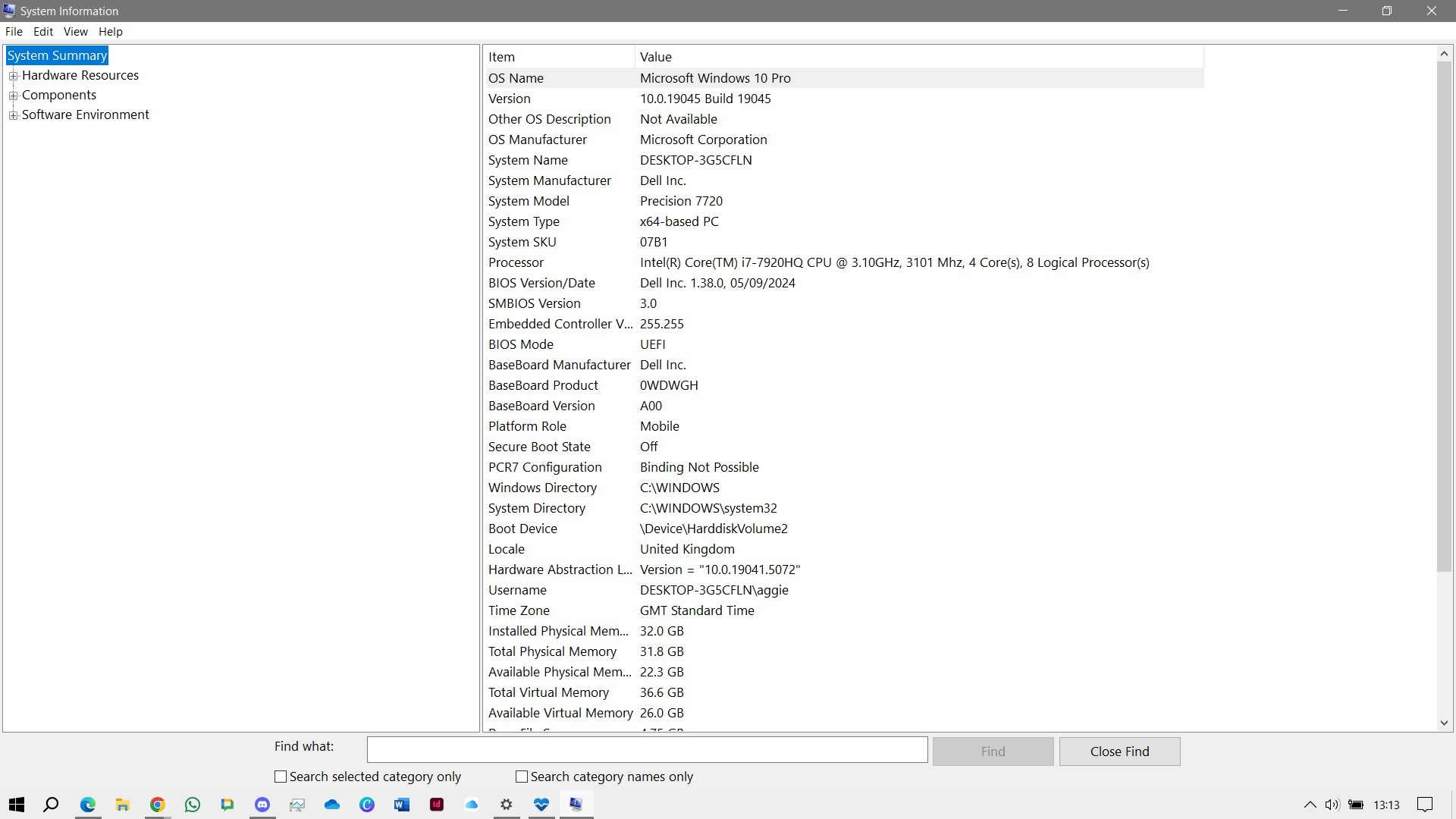
Task: Open Canva from the taskbar
Action: (367, 805)
